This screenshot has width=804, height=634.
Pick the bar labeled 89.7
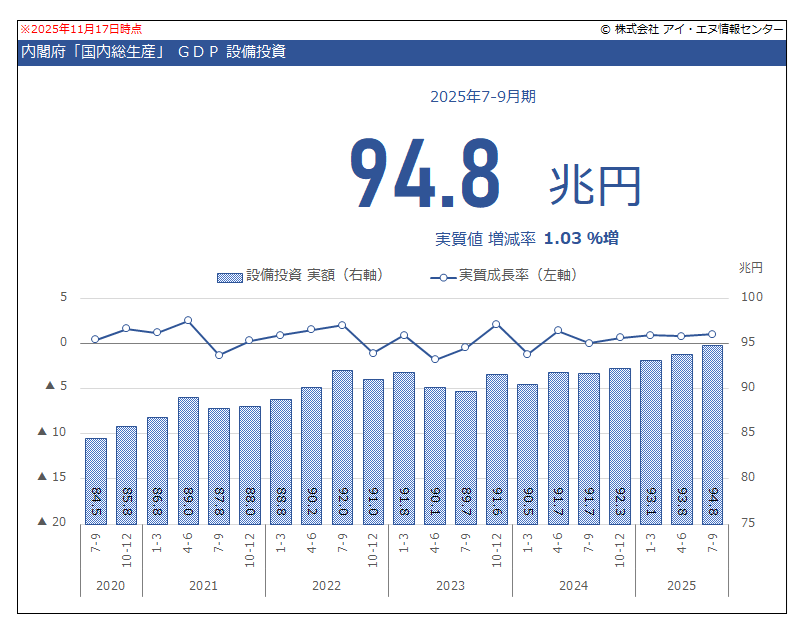(x=465, y=456)
